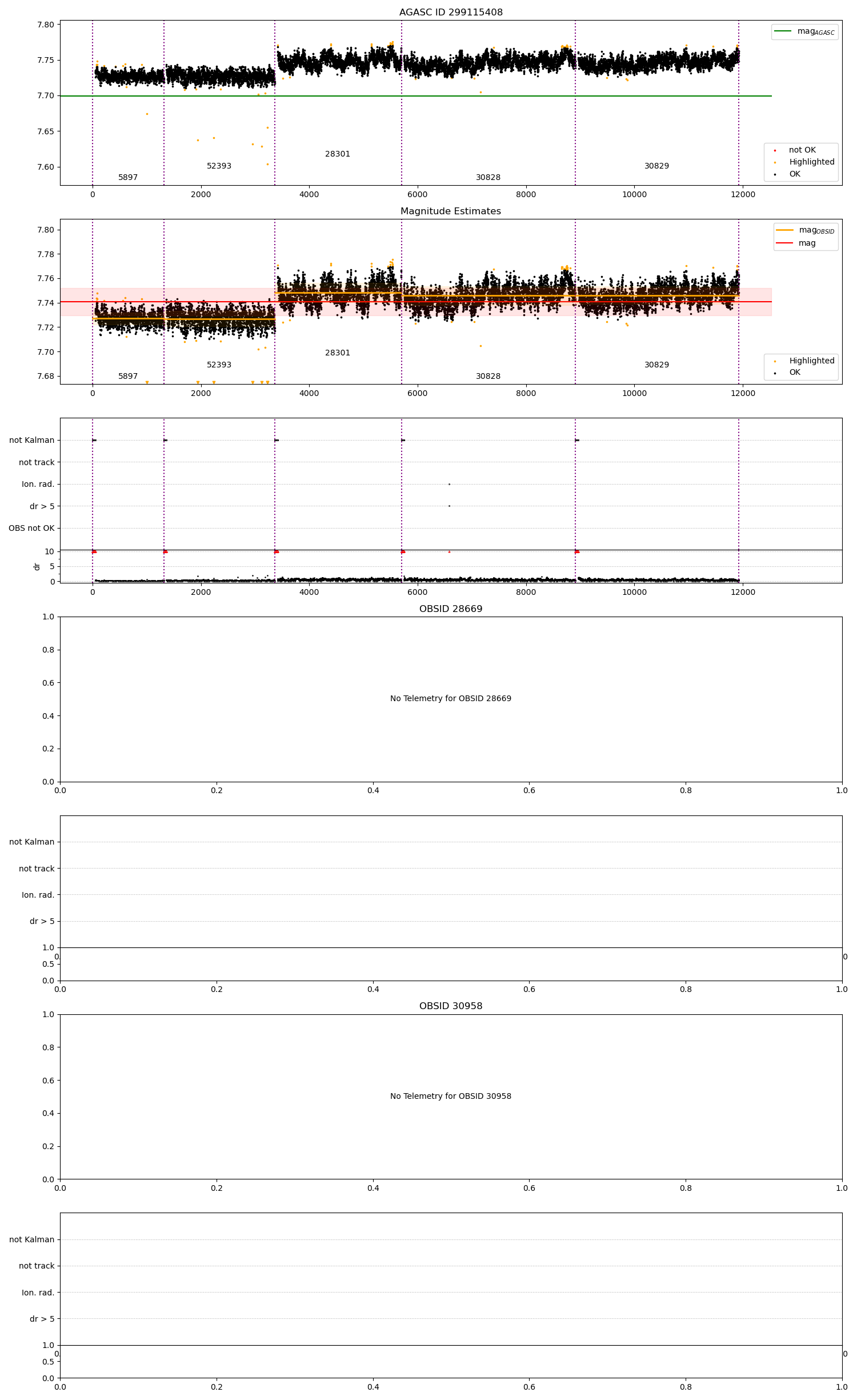The image size is (857, 1400).
Task: Click 'dr > 5' row label in third plot
Action: click(x=42, y=507)
